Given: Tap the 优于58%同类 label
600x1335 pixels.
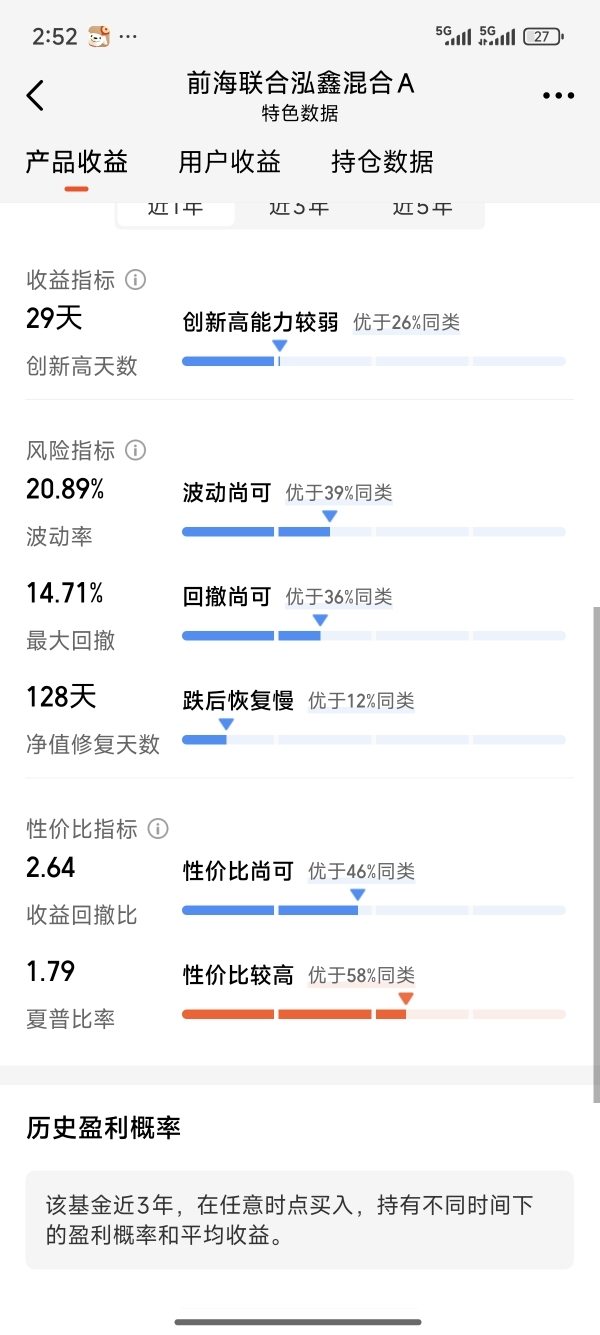Looking at the screenshot, I should click(361, 976).
